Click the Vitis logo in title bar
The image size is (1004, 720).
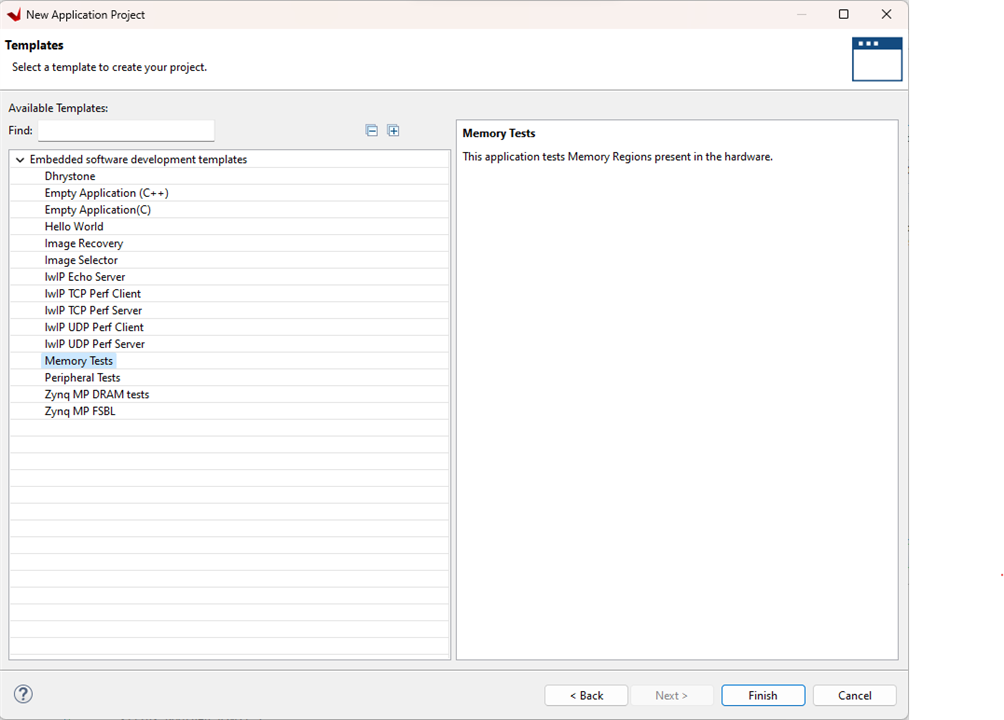(13, 14)
